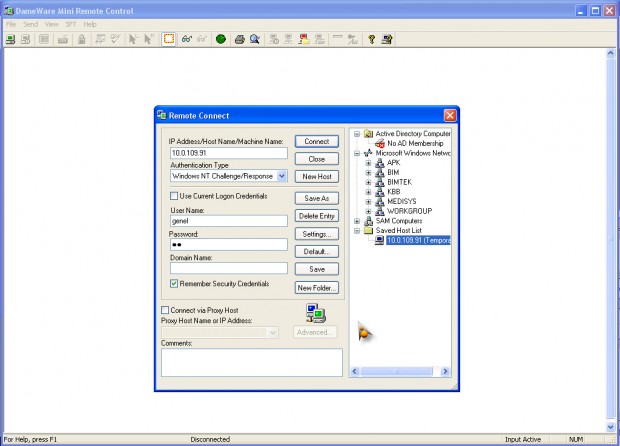Screen dimensions: 620x446
Task: Click the highlighted orange dashed square icon
Action: 169,39
